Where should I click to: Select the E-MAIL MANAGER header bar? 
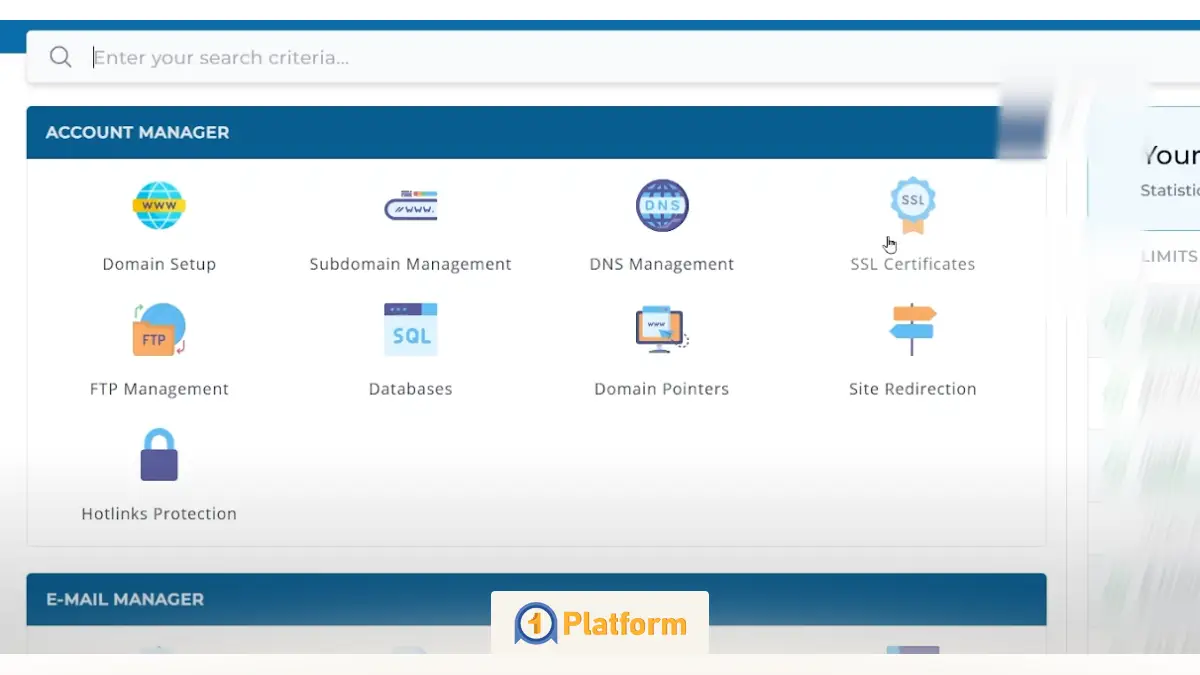(x=537, y=599)
